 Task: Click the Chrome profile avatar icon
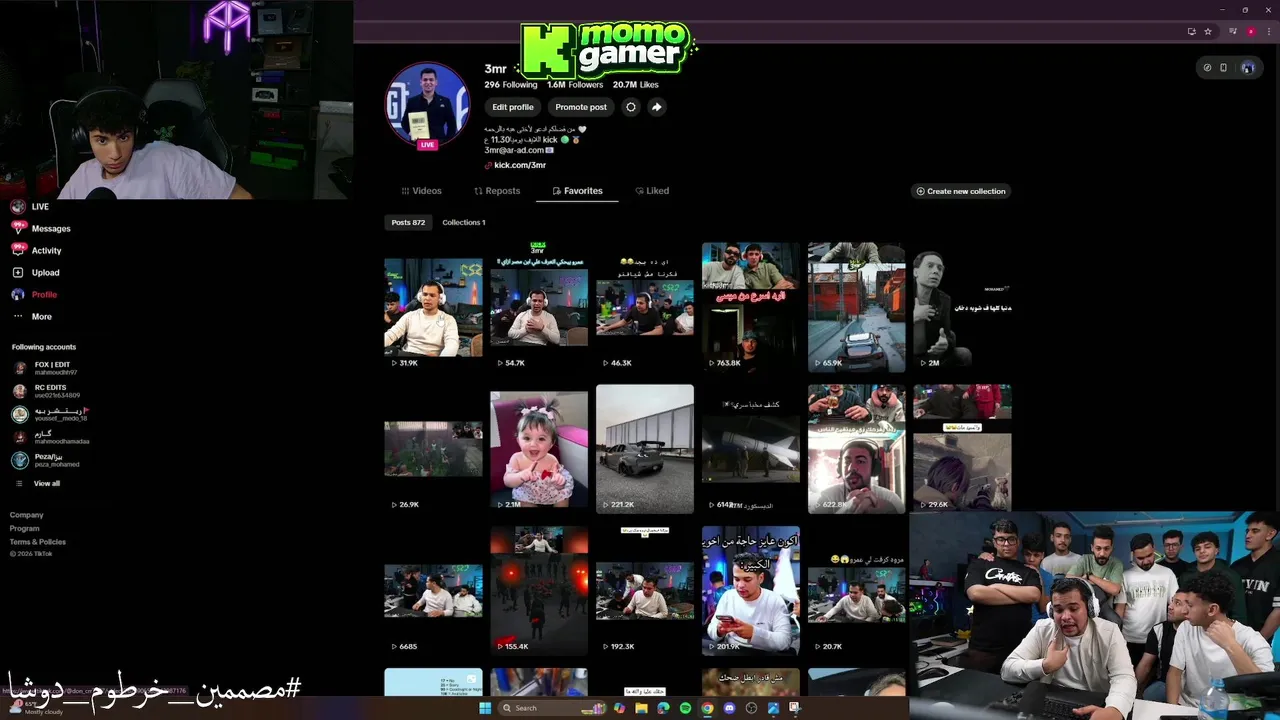click(1251, 31)
